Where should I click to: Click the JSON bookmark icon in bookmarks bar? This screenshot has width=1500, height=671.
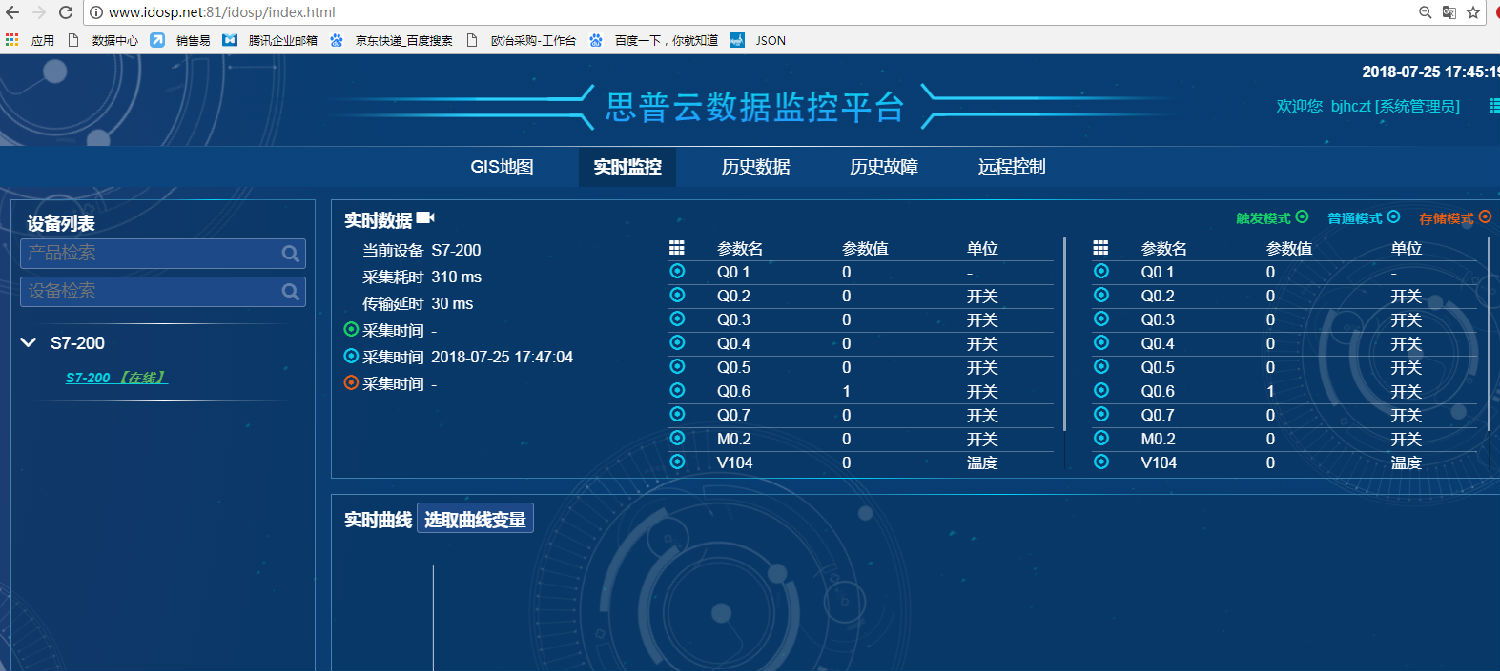[737, 40]
